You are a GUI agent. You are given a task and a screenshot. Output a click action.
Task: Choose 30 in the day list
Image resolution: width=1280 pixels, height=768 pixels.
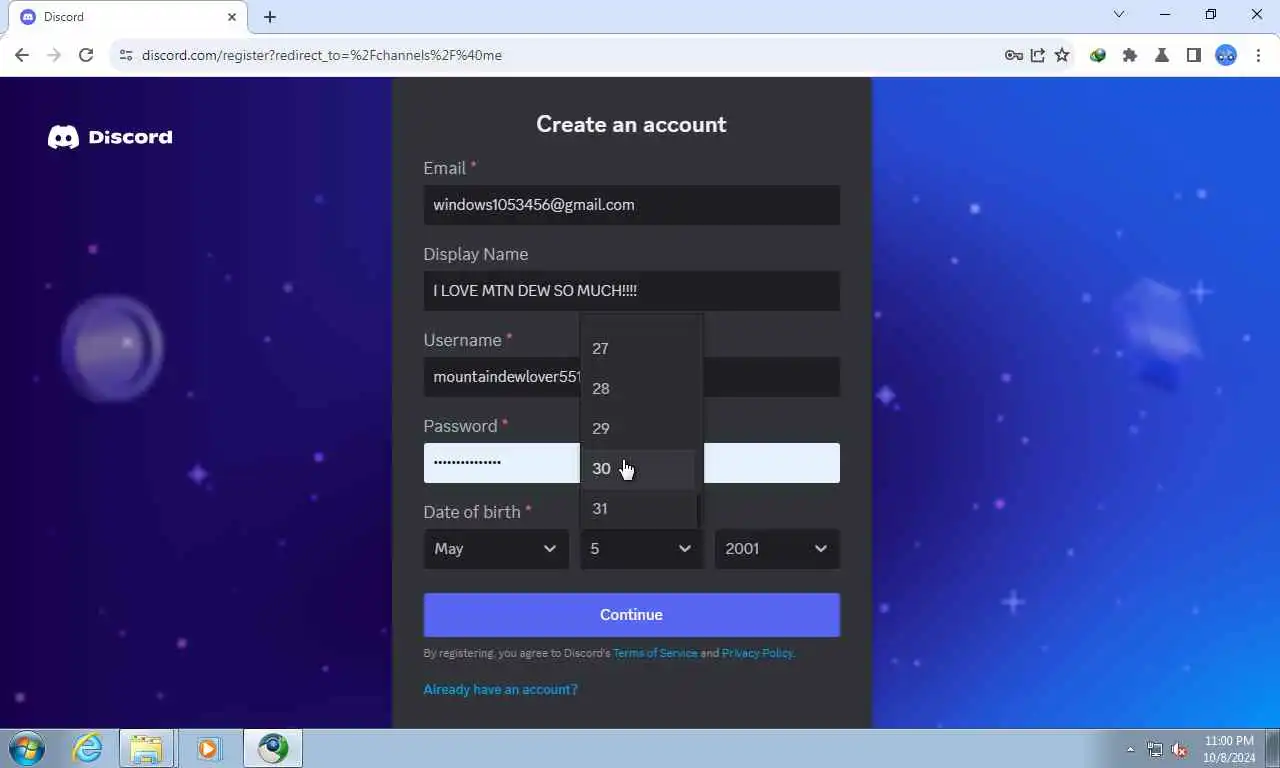[x=638, y=468]
